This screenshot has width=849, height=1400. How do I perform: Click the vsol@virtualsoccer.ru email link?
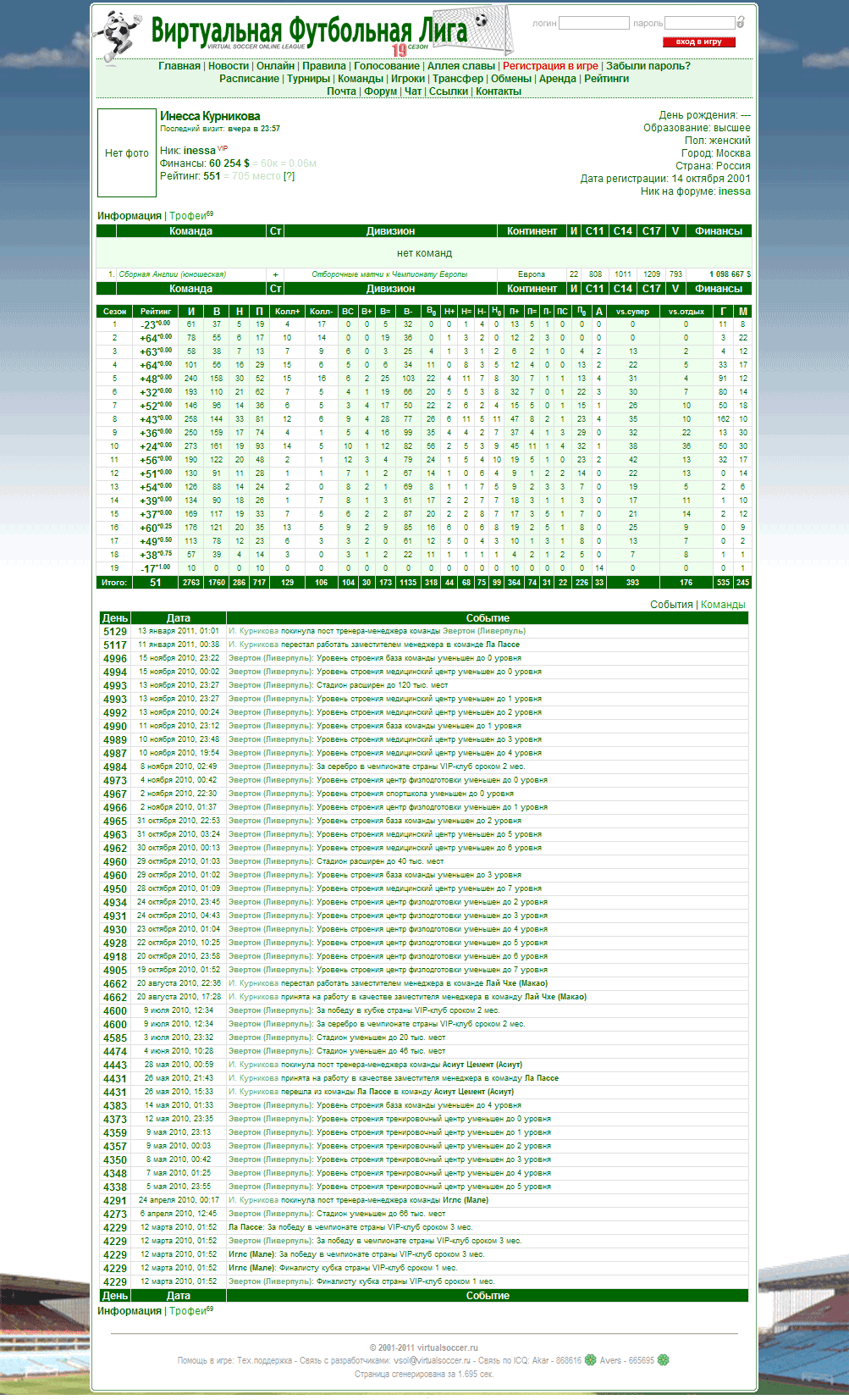tap(432, 1360)
